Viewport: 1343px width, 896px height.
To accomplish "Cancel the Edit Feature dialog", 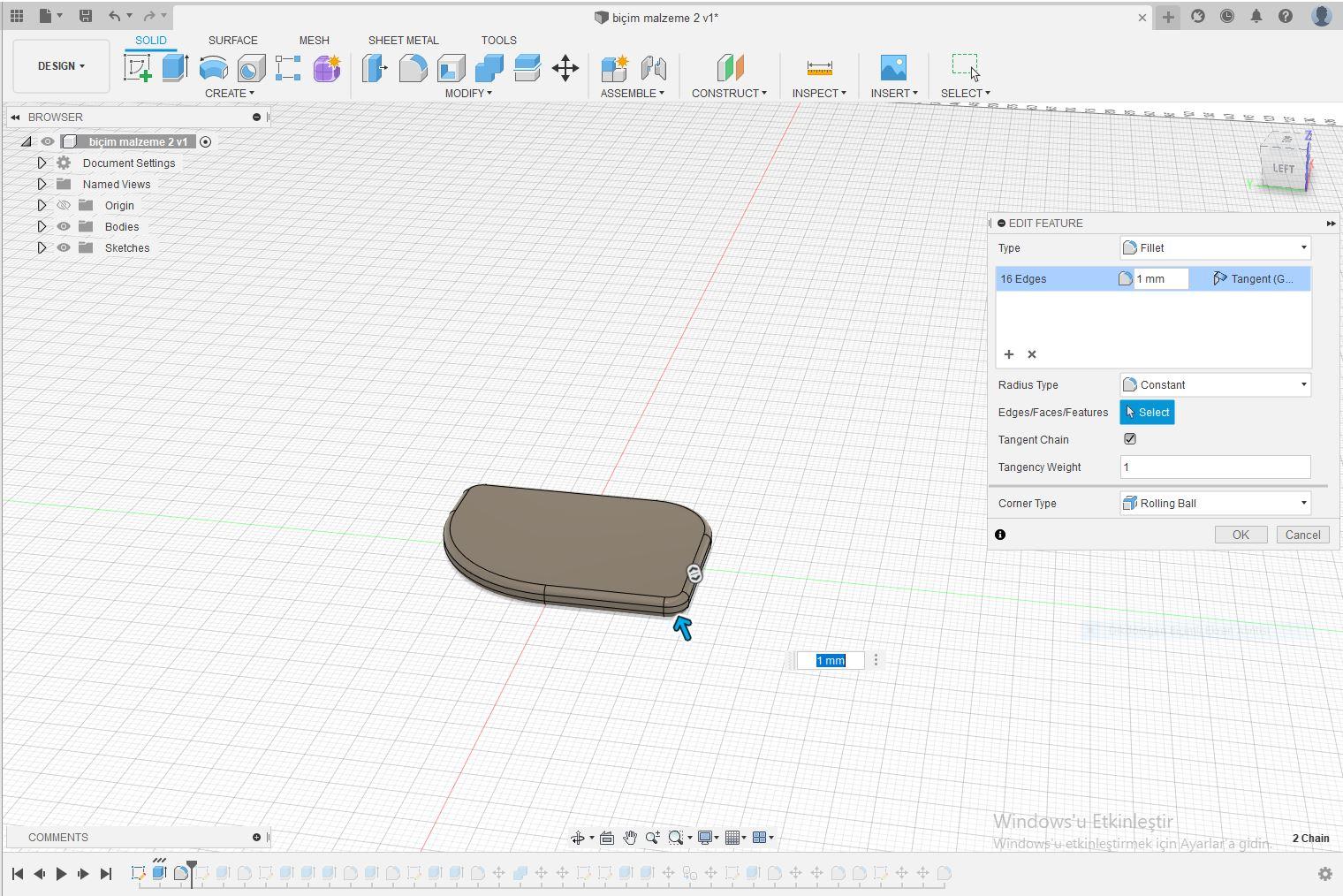I will (1302, 535).
